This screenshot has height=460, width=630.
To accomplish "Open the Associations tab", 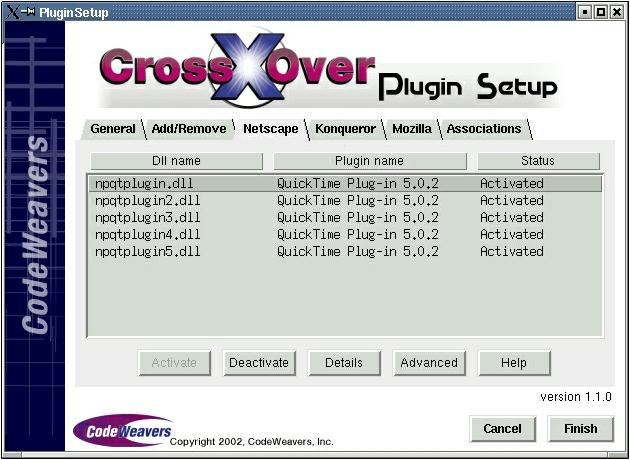I will (483, 129).
